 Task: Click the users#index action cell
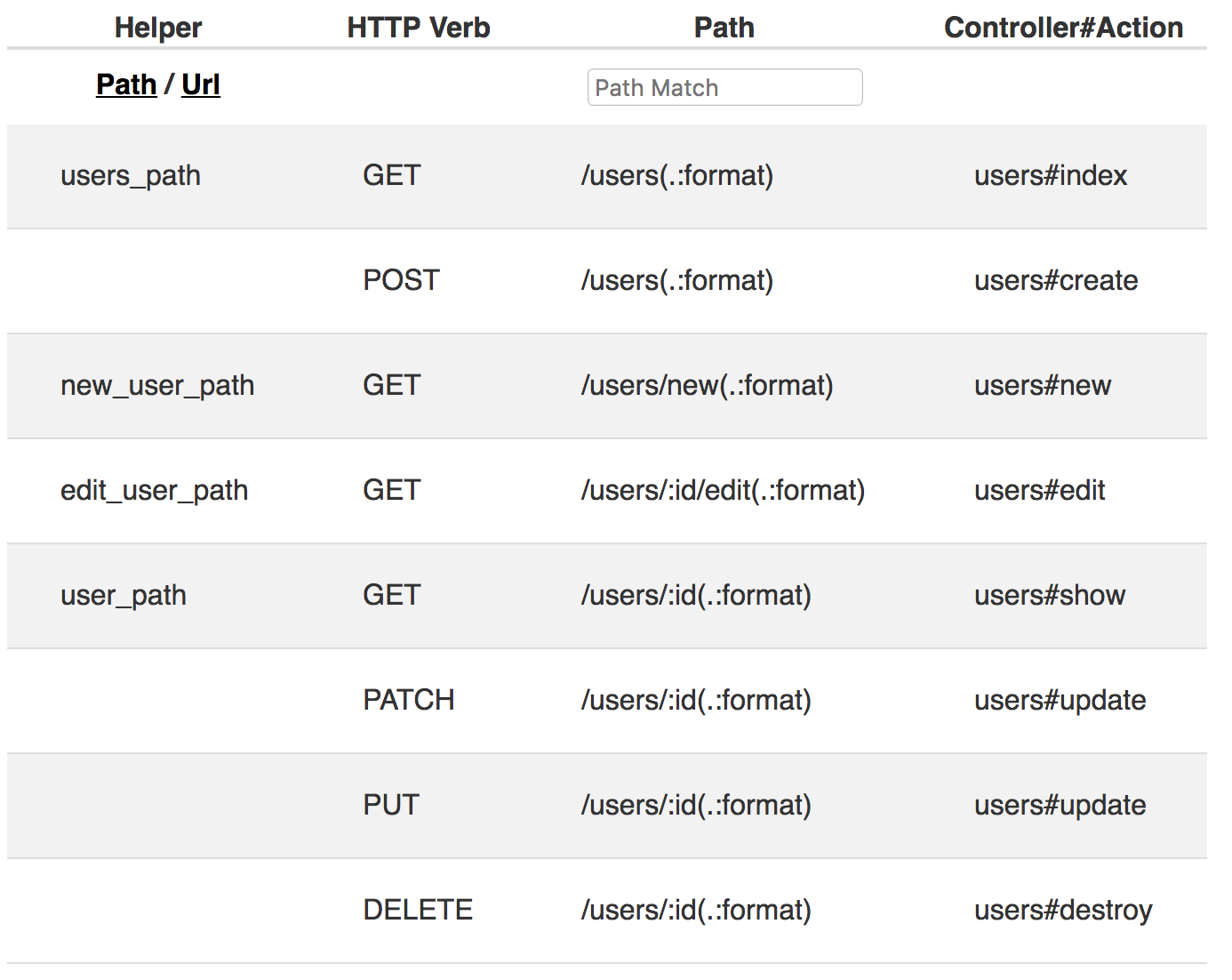tap(1050, 176)
